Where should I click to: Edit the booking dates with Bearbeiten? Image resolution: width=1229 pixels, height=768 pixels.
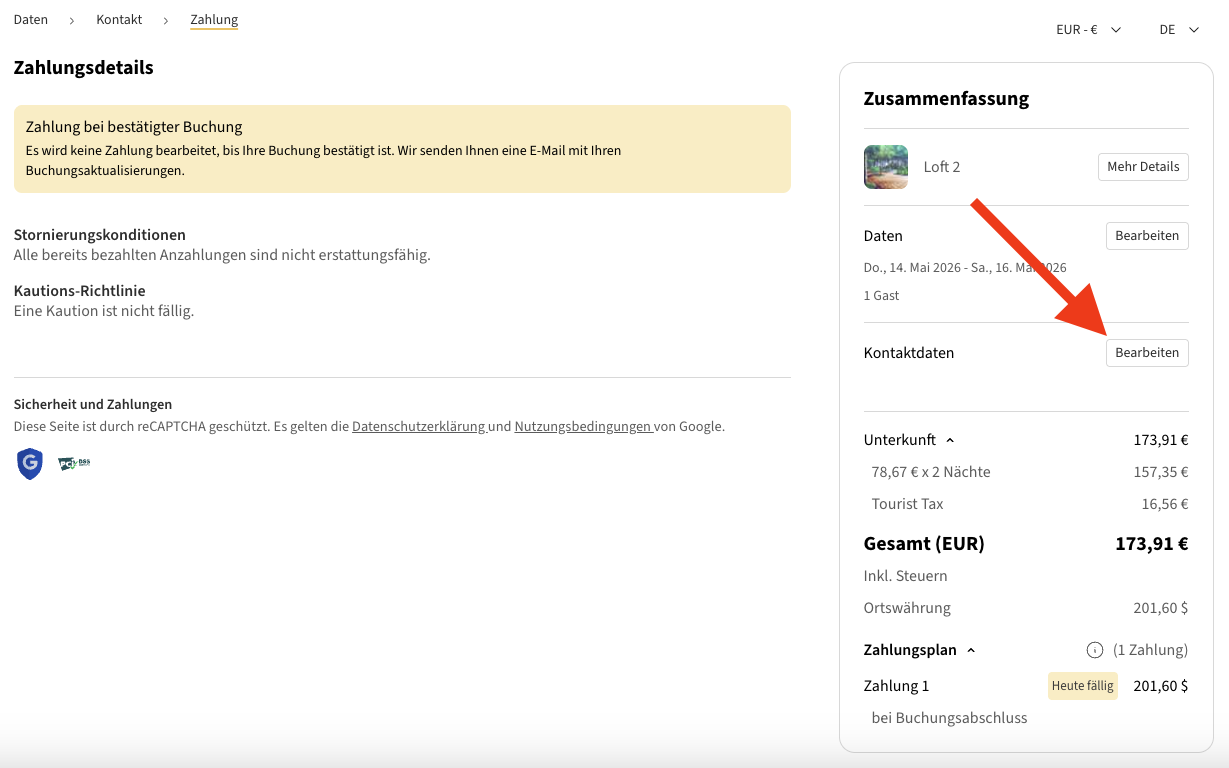(x=1147, y=236)
